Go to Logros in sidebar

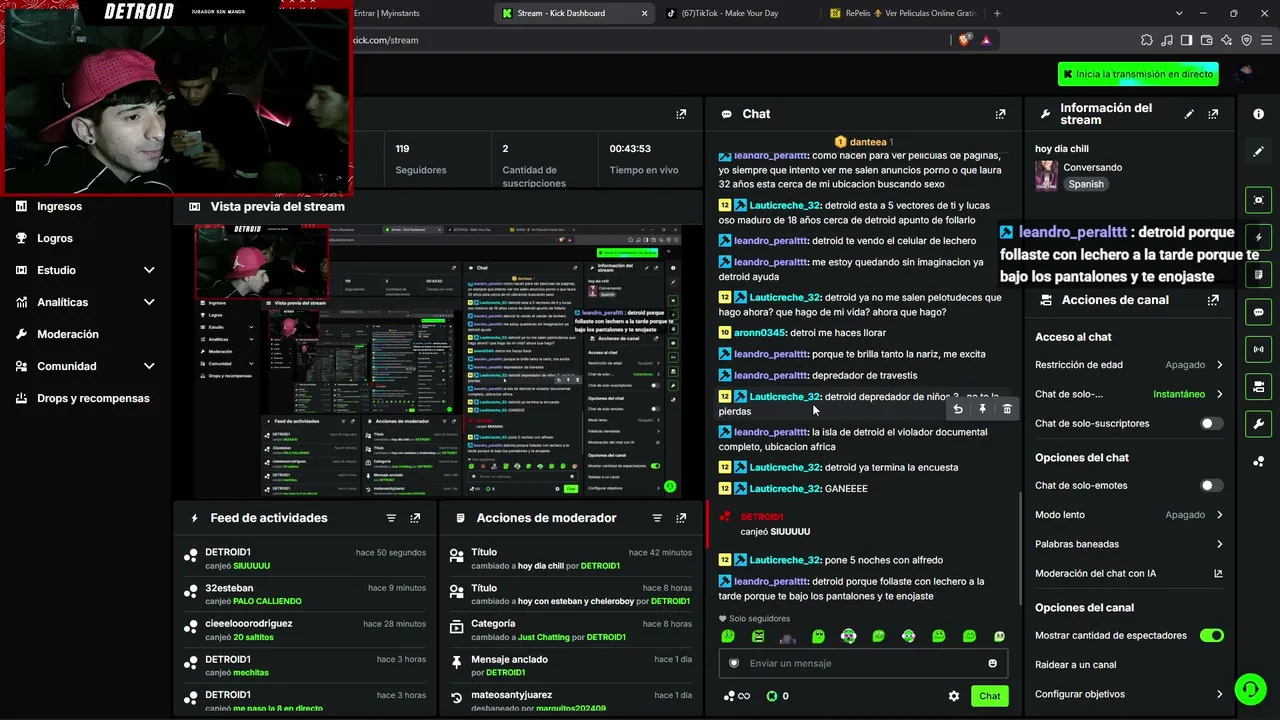pyautogui.click(x=55, y=238)
